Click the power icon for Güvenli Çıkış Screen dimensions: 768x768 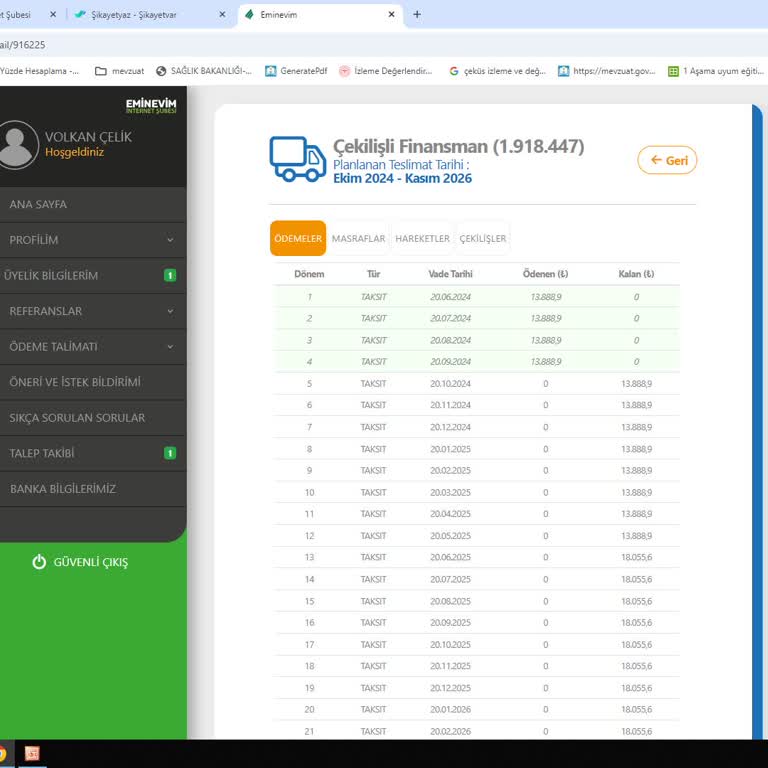coord(39,562)
